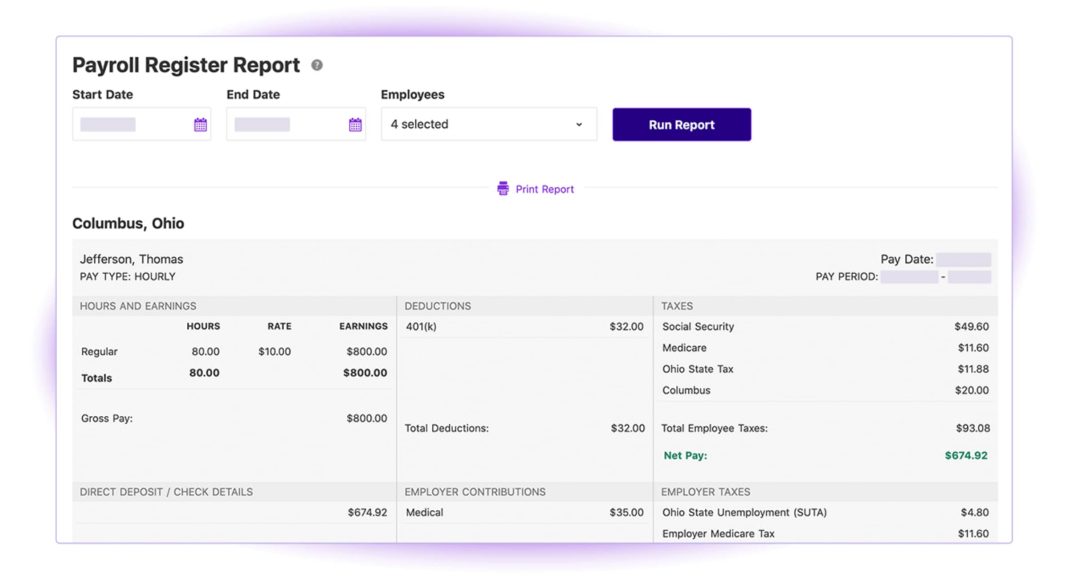Screen dimensions: 1068x579
Task: Expand the Employees dropdown showing 4 selected
Action: coord(488,124)
